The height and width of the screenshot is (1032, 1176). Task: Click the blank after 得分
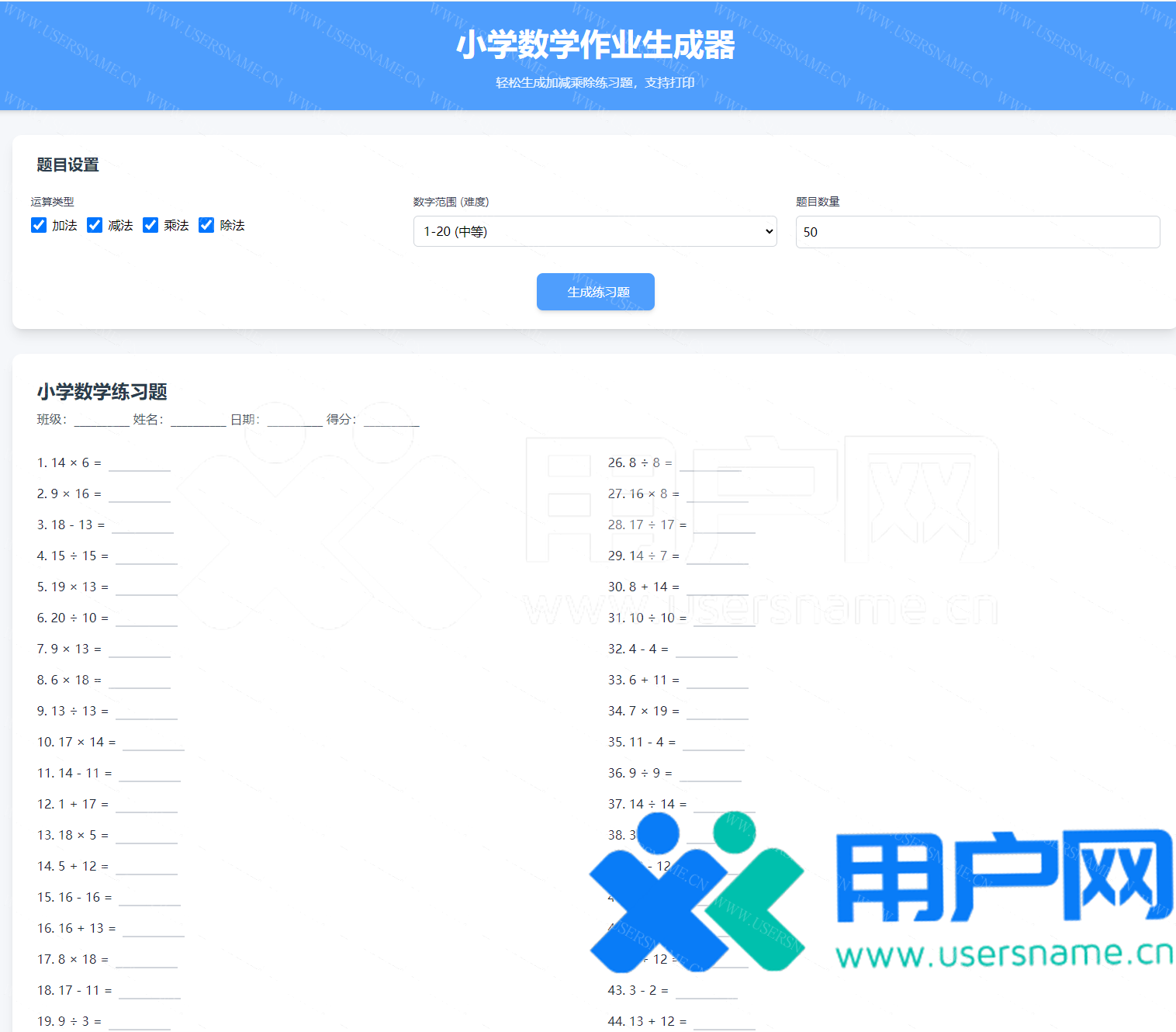tap(391, 421)
